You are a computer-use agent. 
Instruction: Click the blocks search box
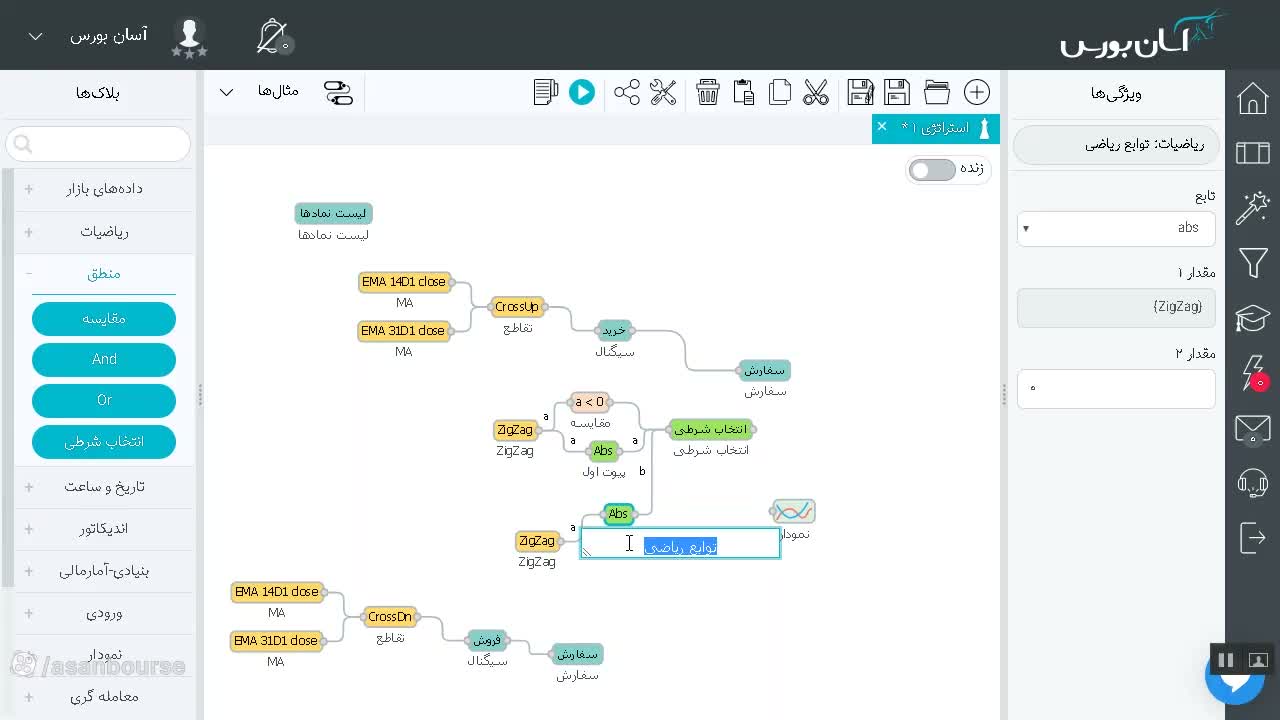[98, 145]
